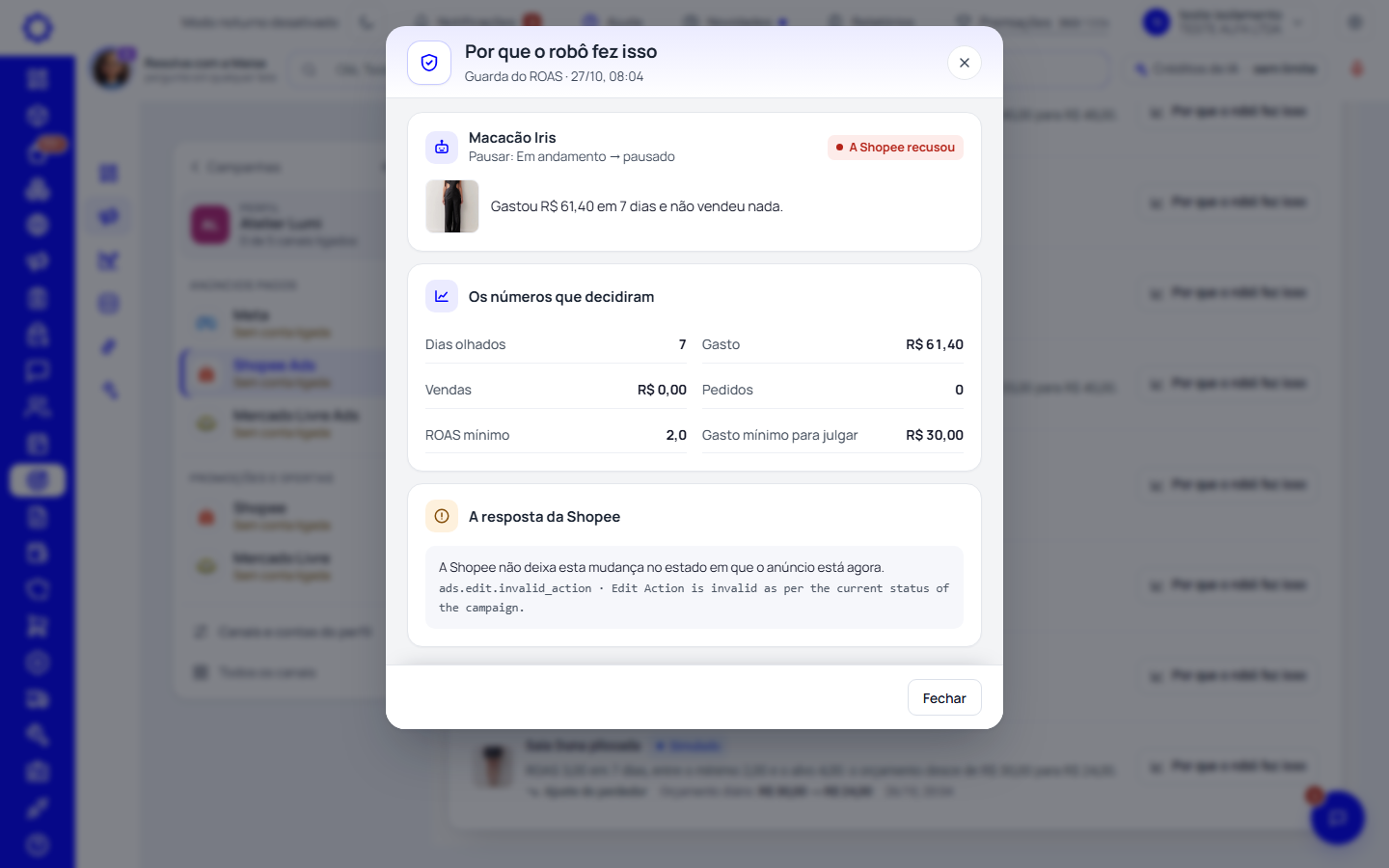Click the Fechar button
This screenshot has width=1389, height=868.
pyautogui.click(x=944, y=698)
